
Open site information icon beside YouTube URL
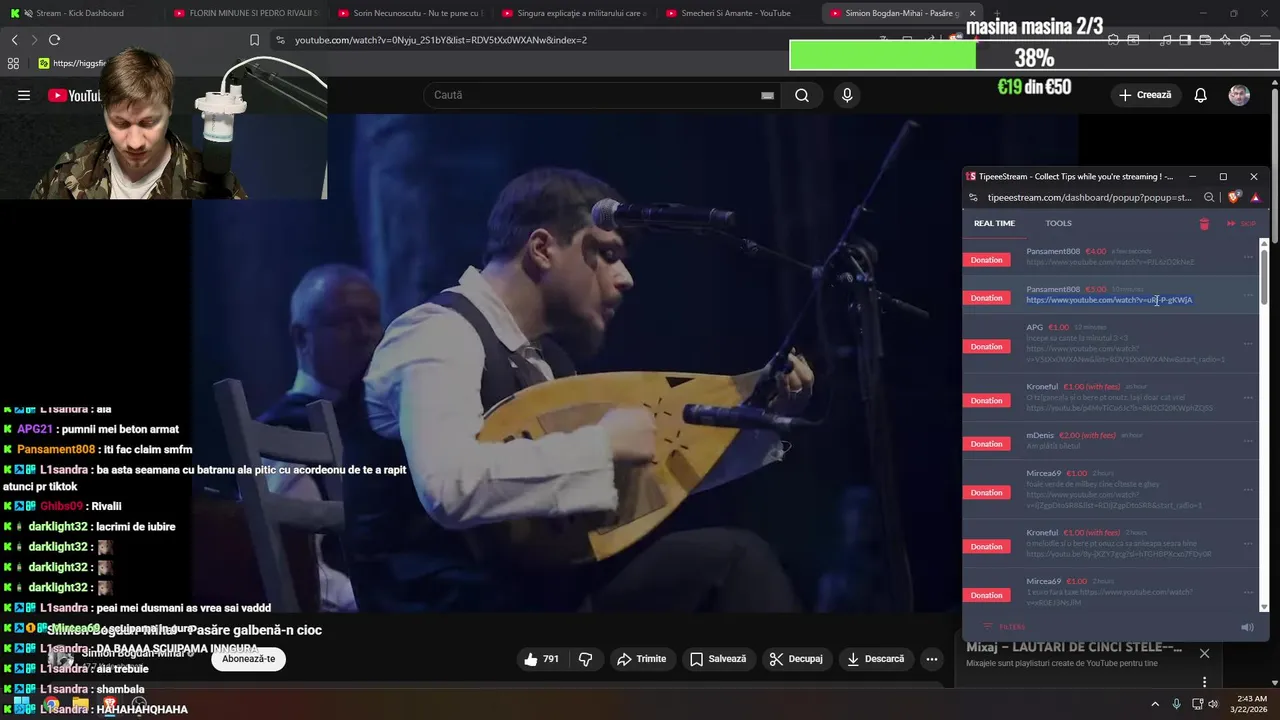click(x=280, y=40)
